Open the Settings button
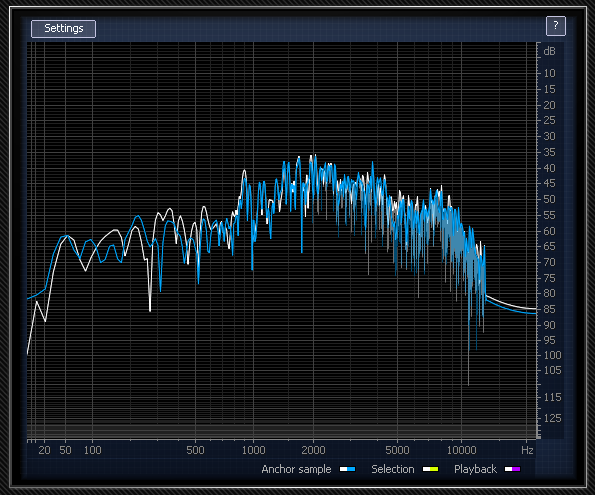 pos(63,29)
